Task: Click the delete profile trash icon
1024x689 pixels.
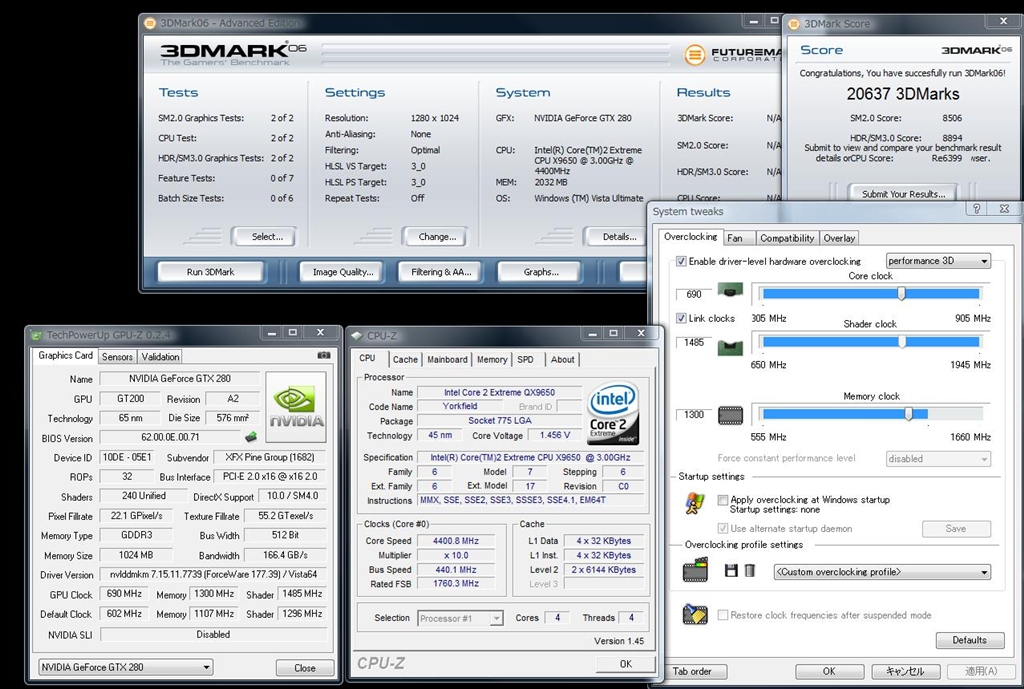Action: pyautogui.click(x=749, y=571)
